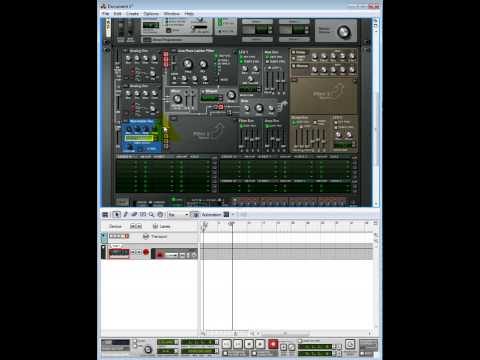Viewport: 480px width, 360px height.
Task: Toggle the Delay on button
Action: [x=294, y=53]
